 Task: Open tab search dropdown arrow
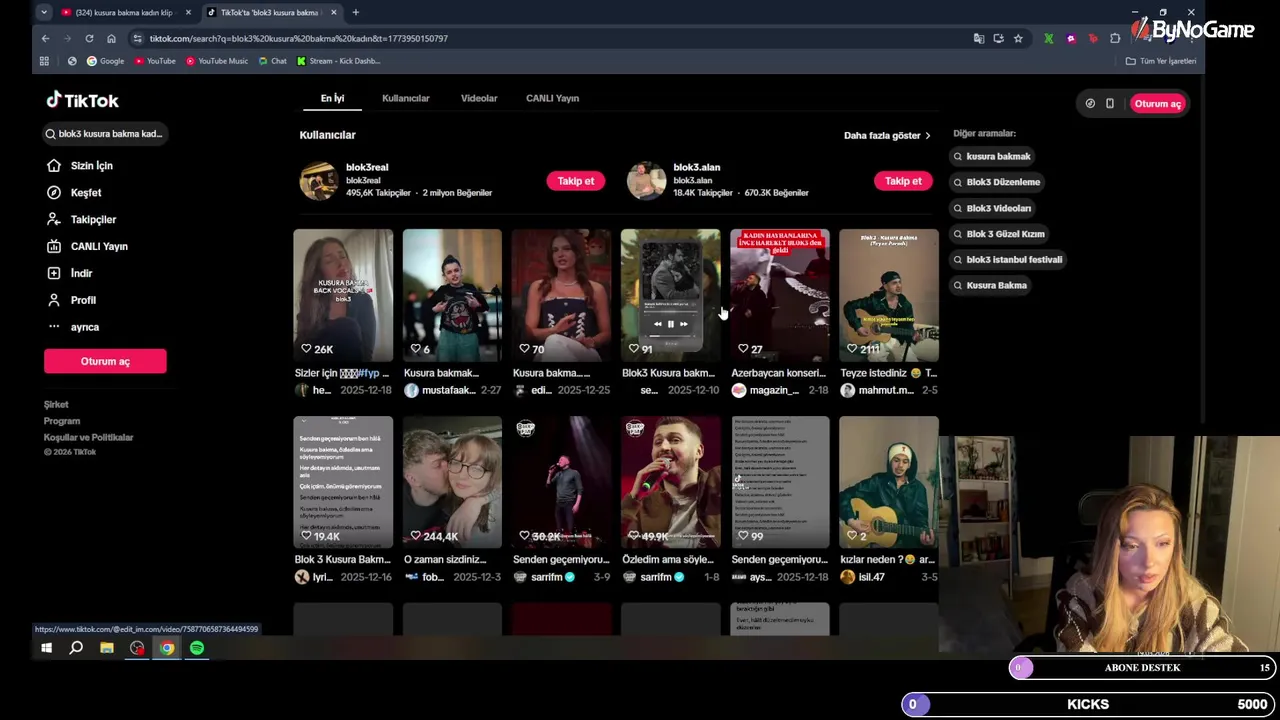point(43,12)
